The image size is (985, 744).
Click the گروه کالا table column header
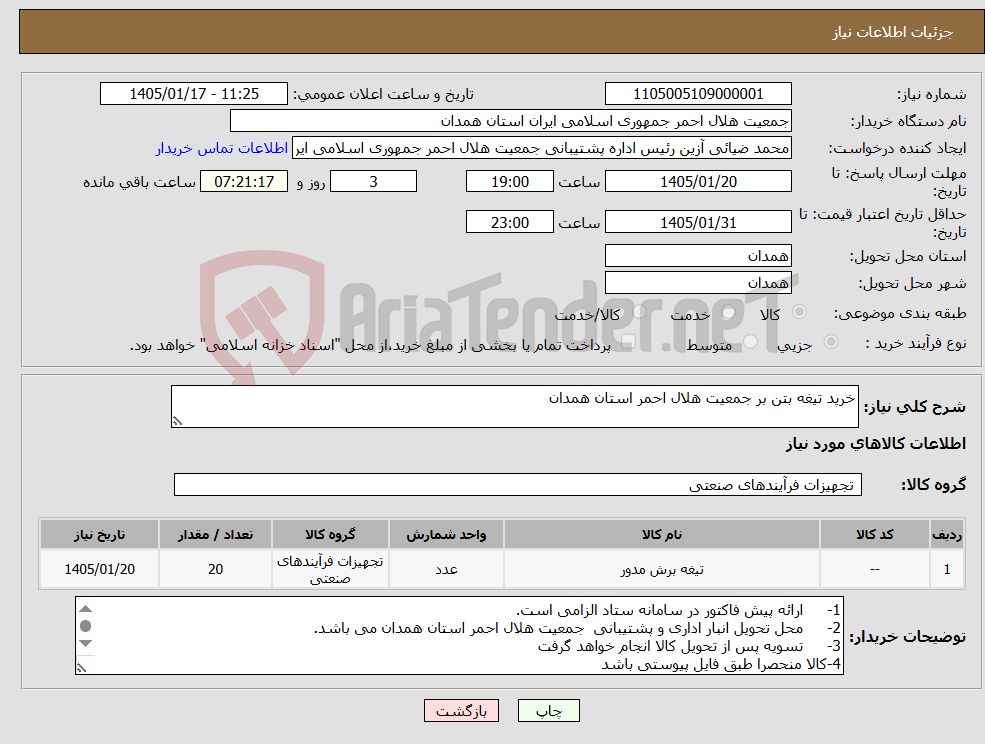pos(330,534)
